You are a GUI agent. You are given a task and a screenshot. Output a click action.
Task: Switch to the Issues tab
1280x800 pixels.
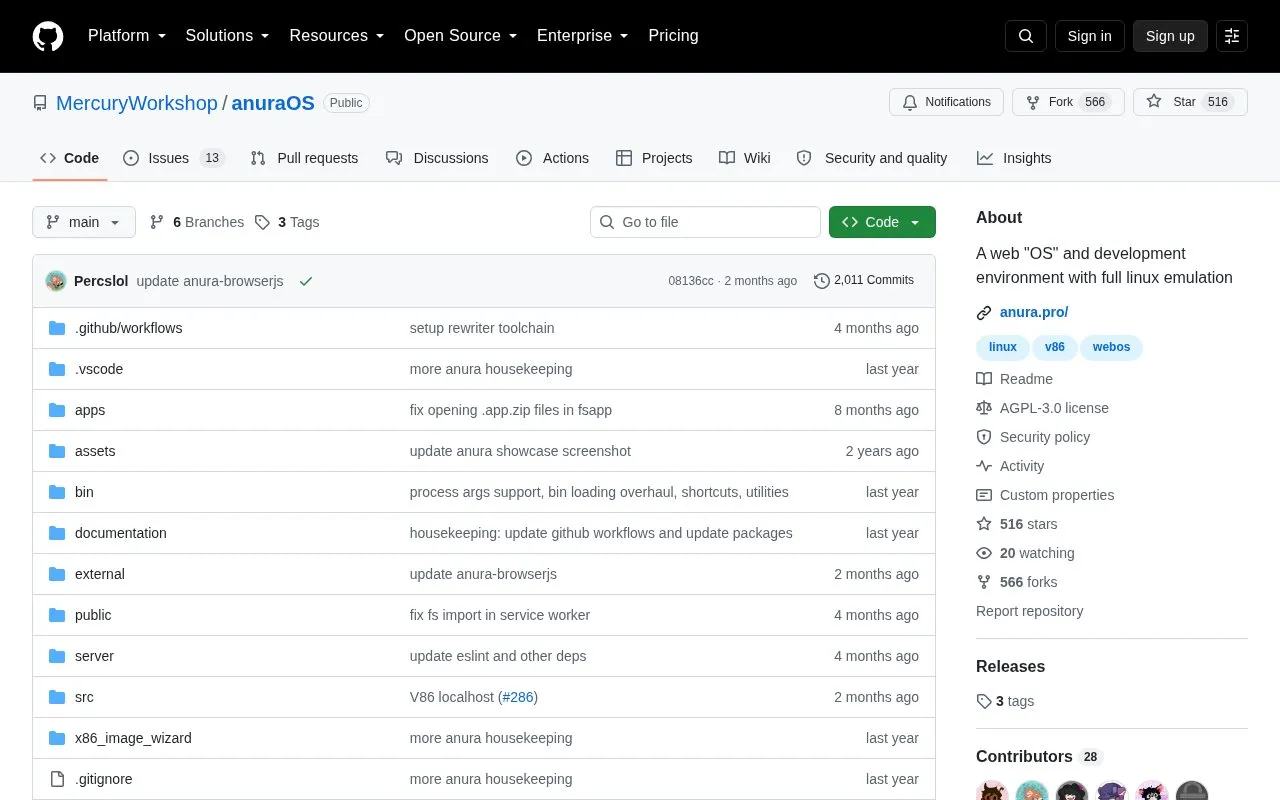174,158
